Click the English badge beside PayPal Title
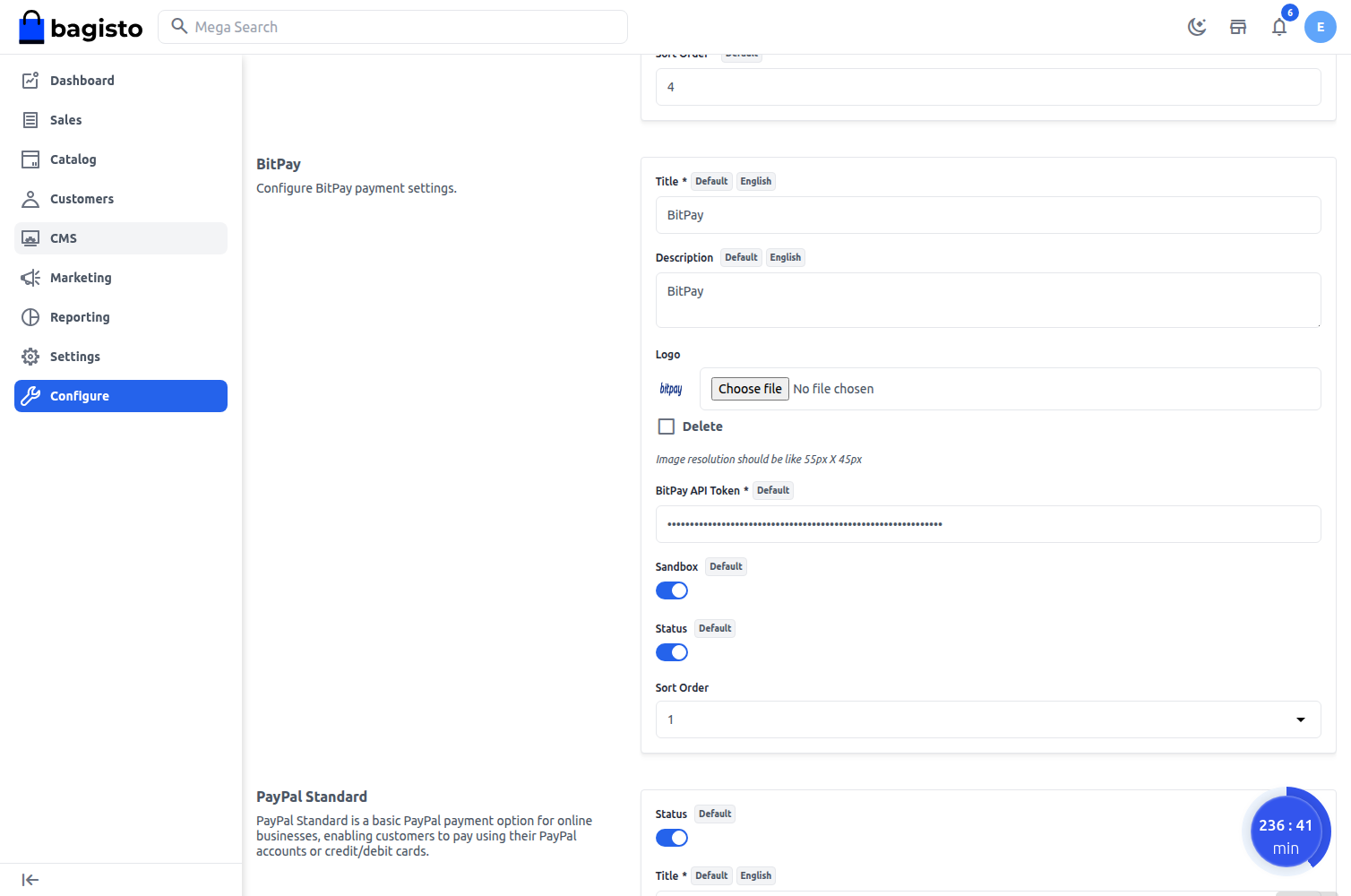Viewport: 1351px width, 896px height. tap(756, 875)
